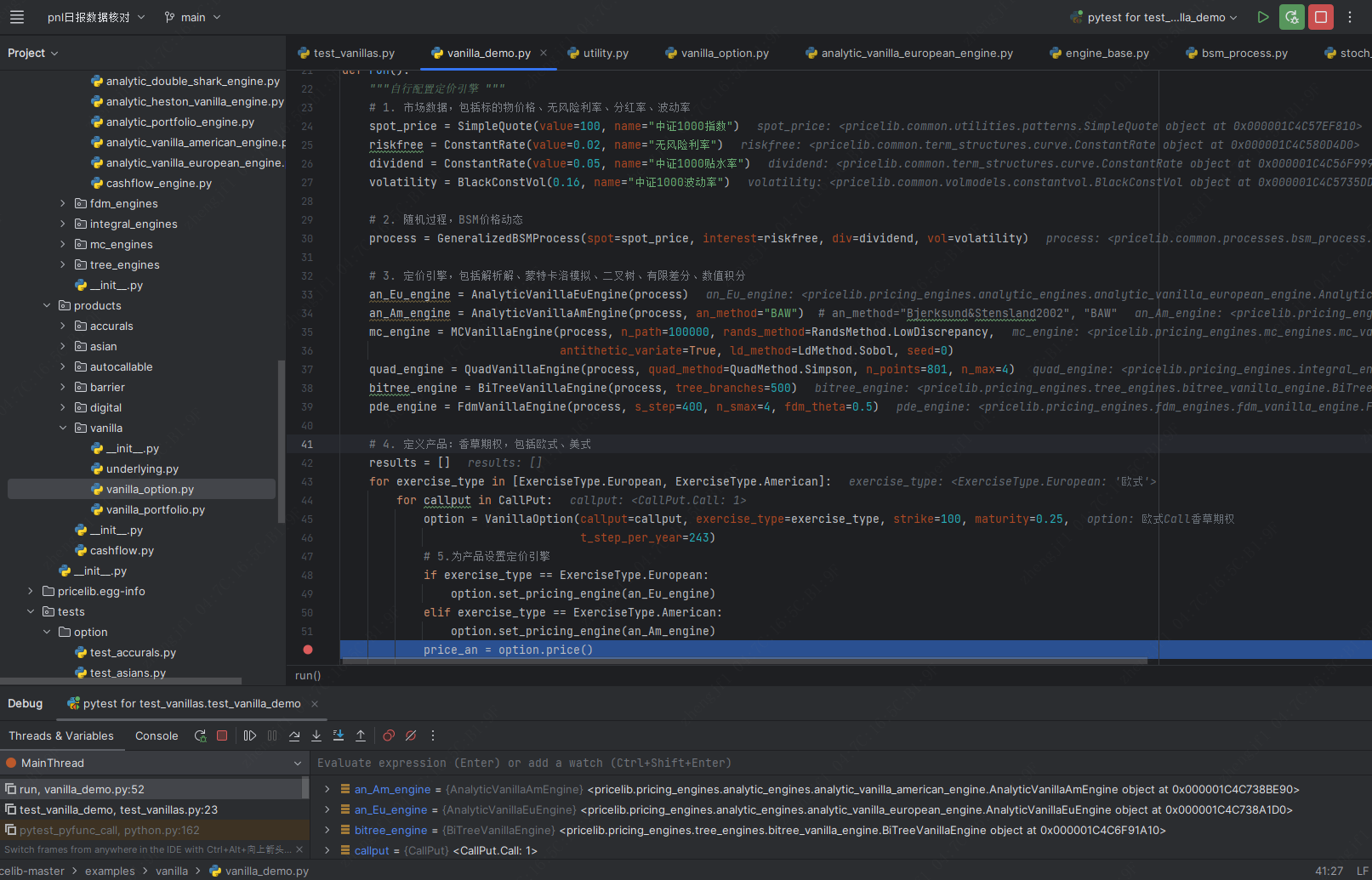
Task: Step into the function call
Action: 316,735
